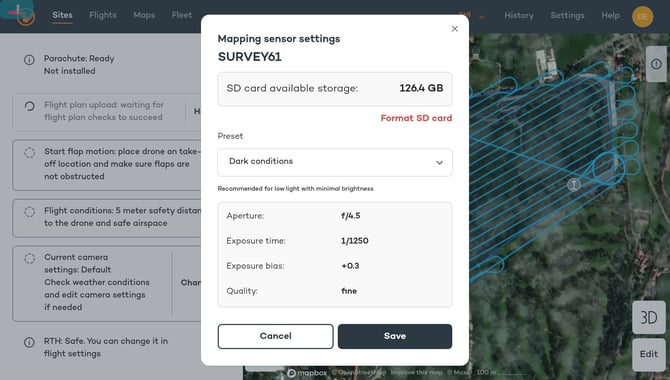Image resolution: width=670 pixels, height=380 pixels.
Task: Click the Quality value fine
Action: (349, 291)
